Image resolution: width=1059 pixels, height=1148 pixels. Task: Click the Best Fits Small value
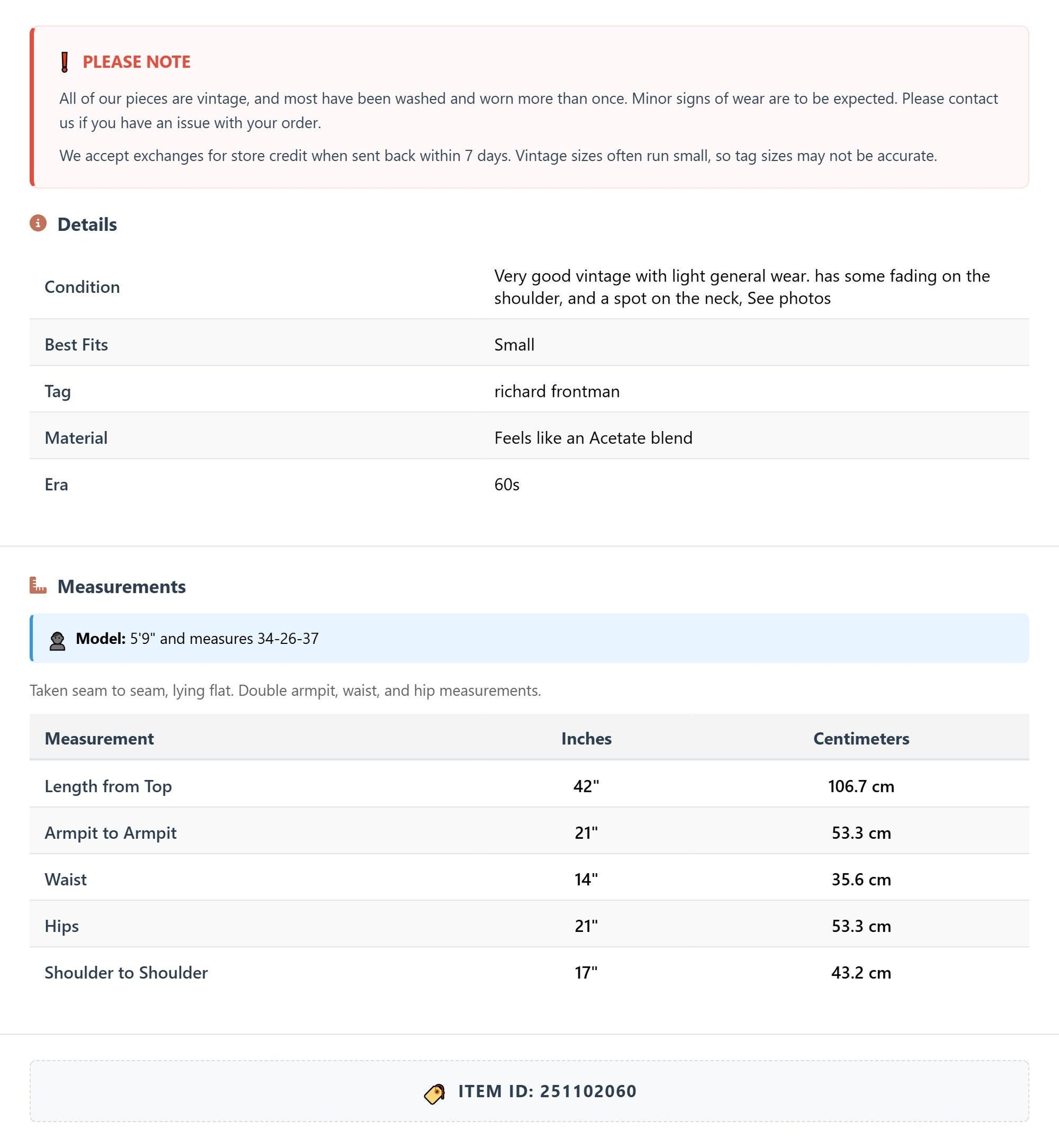coord(514,345)
